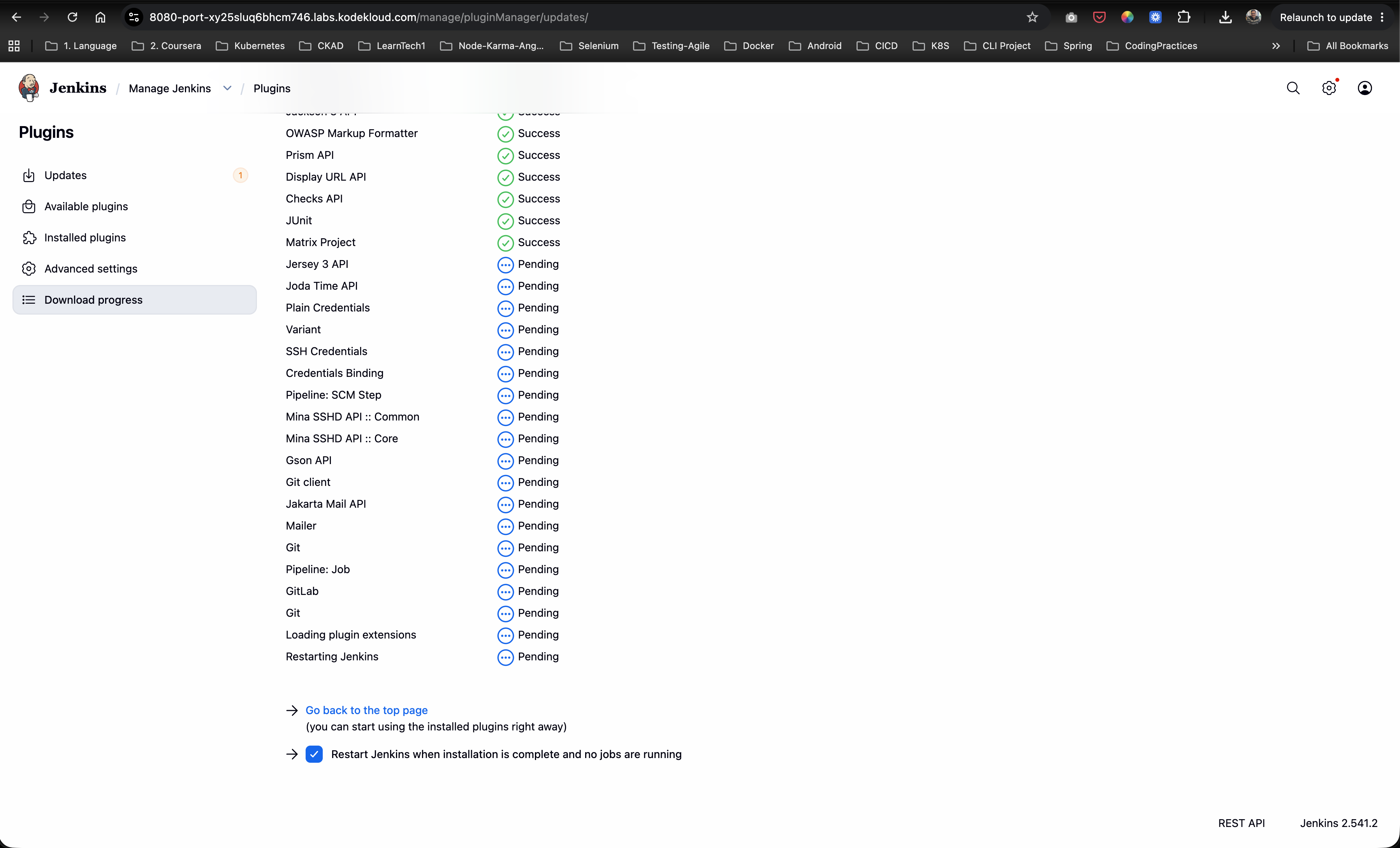Image resolution: width=1400 pixels, height=848 pixels.
Task: Click the Pending icon for Mailer
Action: click(505, 526)
